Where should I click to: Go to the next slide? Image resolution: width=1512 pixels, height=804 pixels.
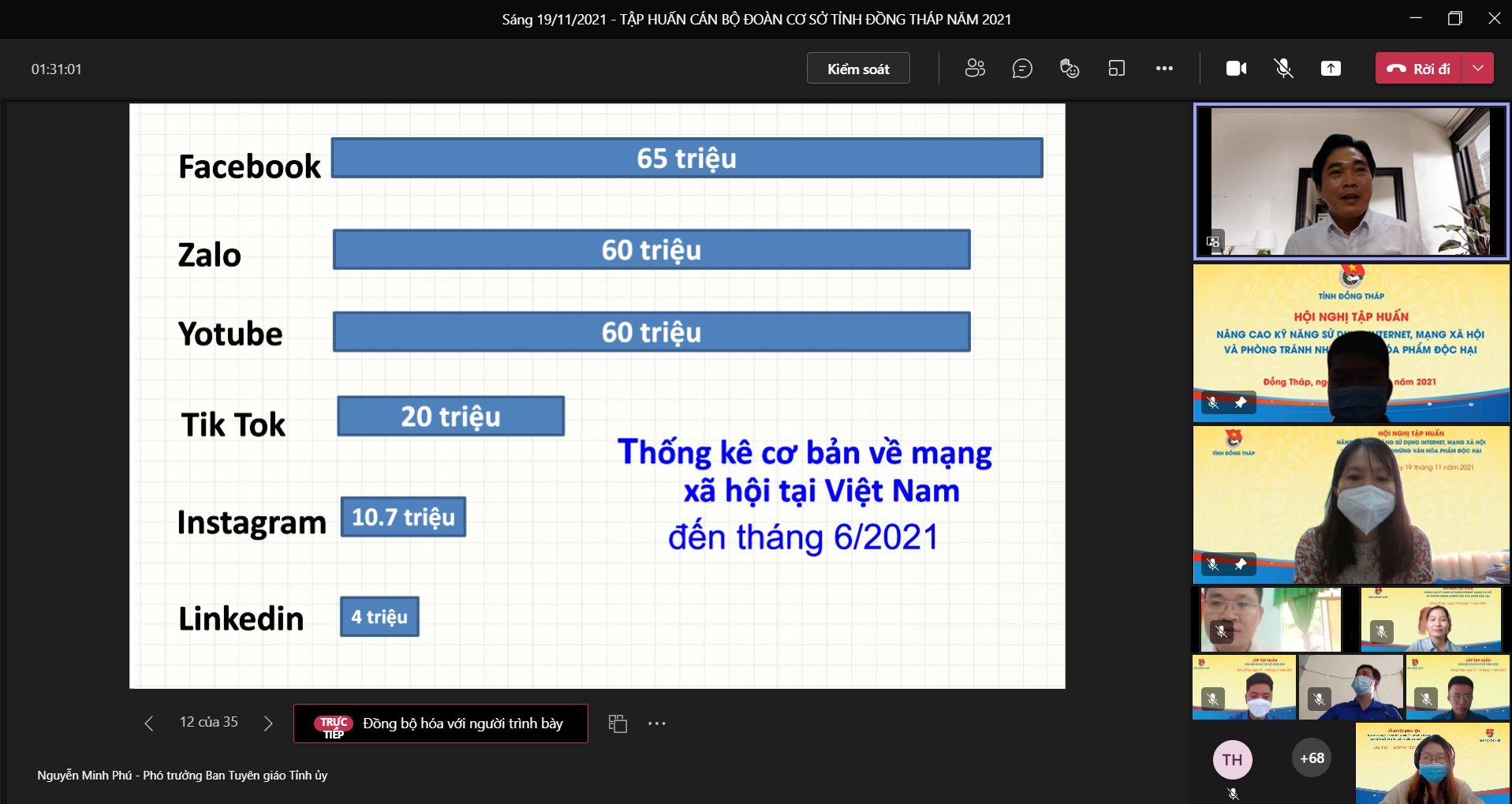point(268,723)
